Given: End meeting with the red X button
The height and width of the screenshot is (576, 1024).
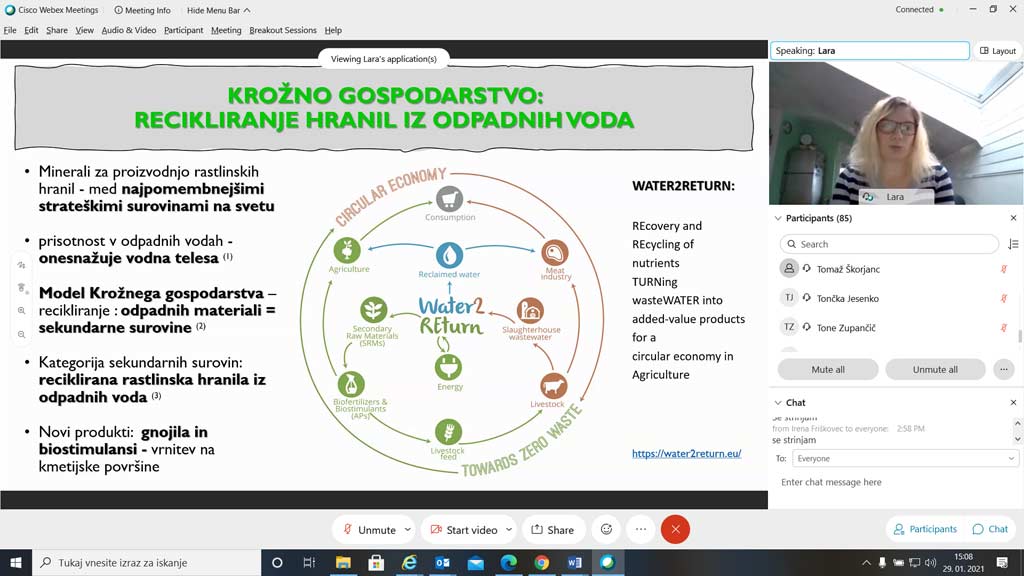Looking at the screenshot, I should [x=675, y=530].
